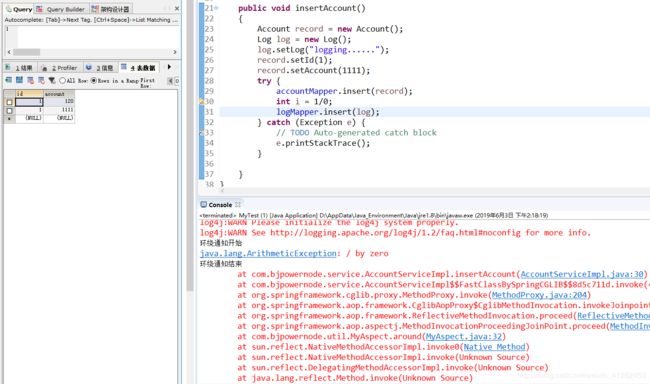650x384 pixels.
Task: Collapse the insertAccount method fold marker at line 21
Action: click(x=216, y=8)
